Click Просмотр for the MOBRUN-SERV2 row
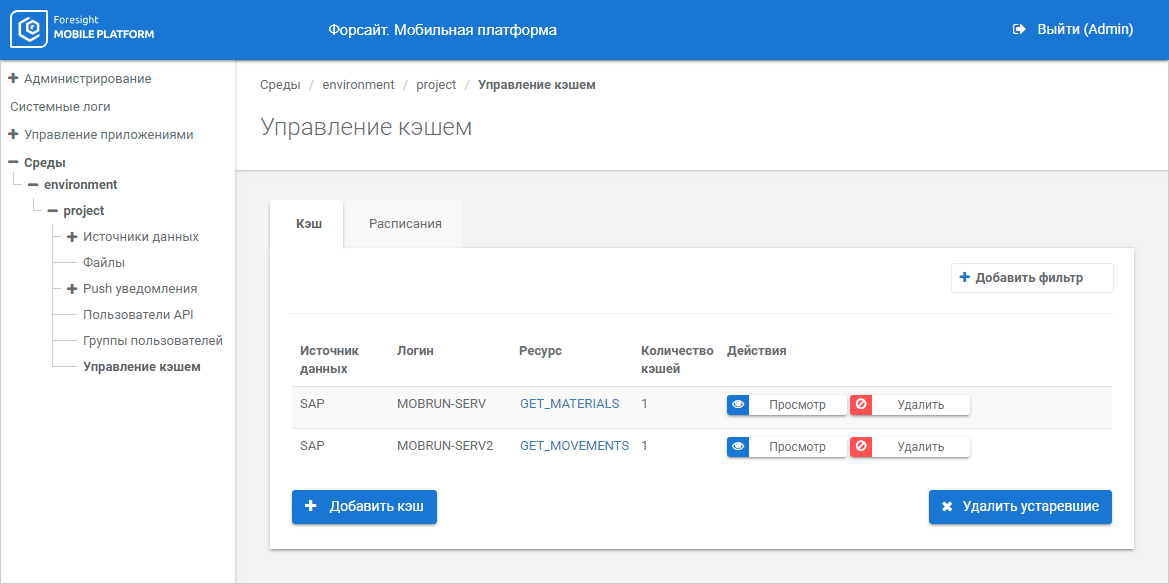The image size is (1169, 584). (787, 447)
